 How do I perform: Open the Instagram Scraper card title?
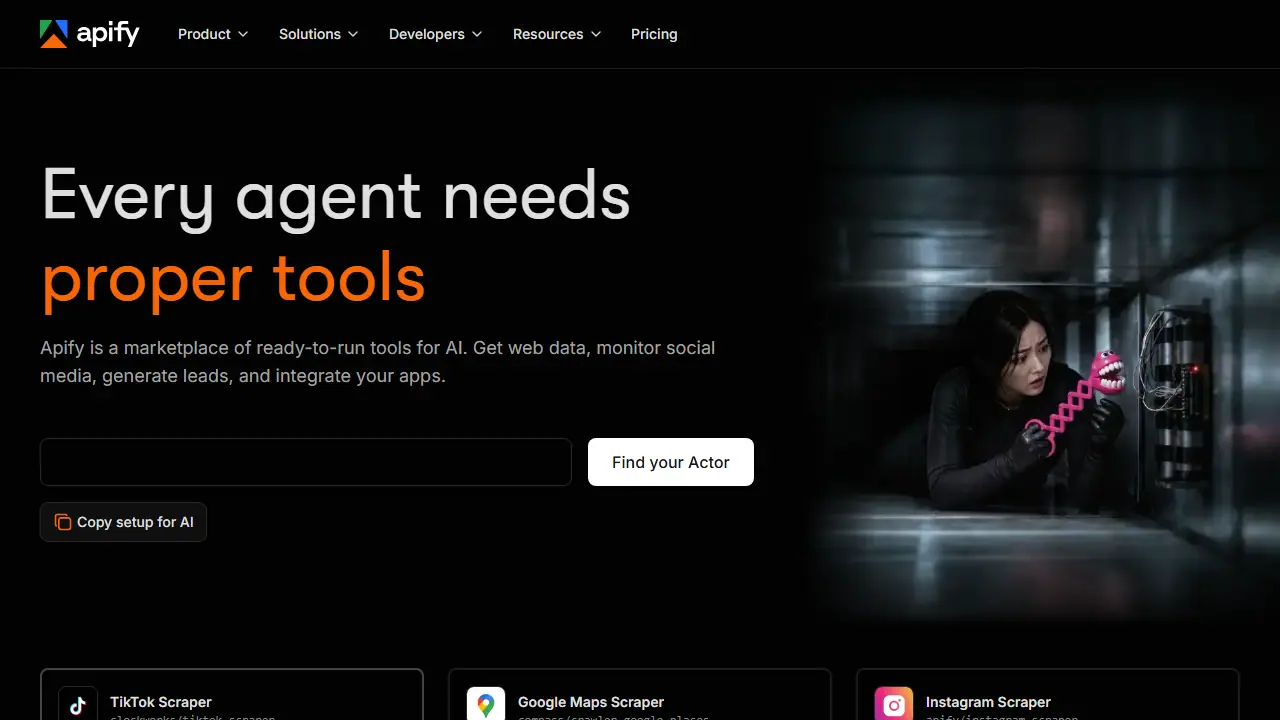tap(988, 702)
